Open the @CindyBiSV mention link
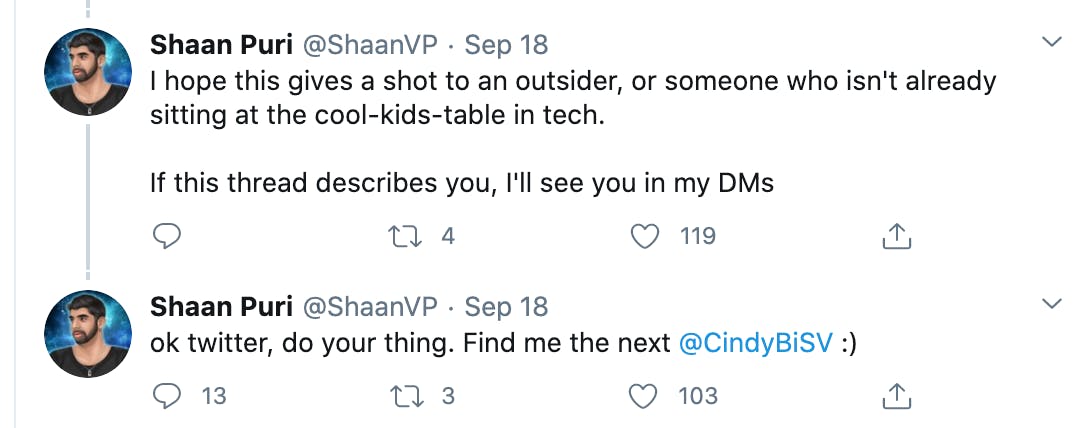 (755, 343)
